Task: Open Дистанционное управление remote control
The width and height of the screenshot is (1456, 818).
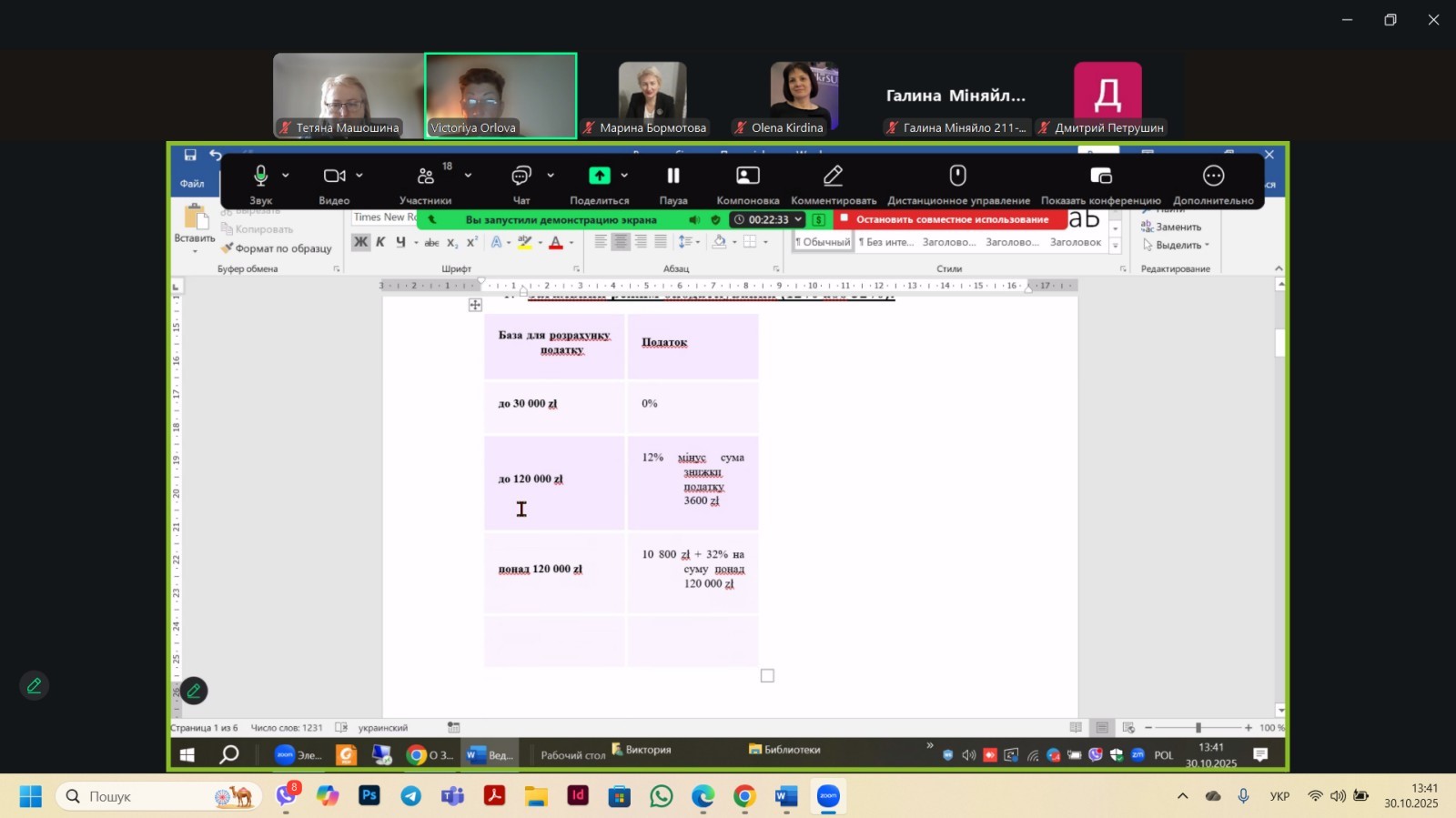Action: tap(957, 177)
